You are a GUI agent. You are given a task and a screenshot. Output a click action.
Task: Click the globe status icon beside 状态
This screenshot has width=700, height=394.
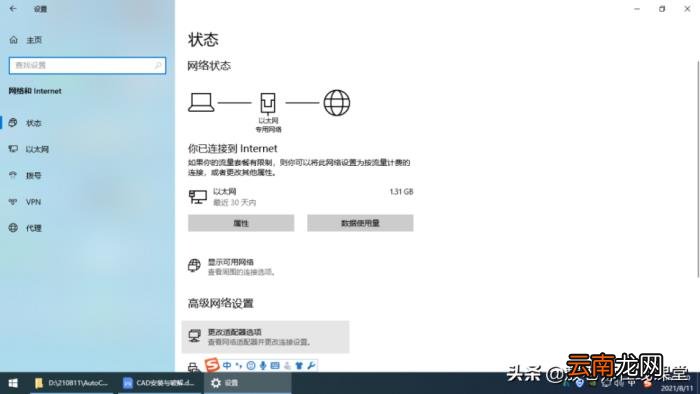tap(13, 123)
